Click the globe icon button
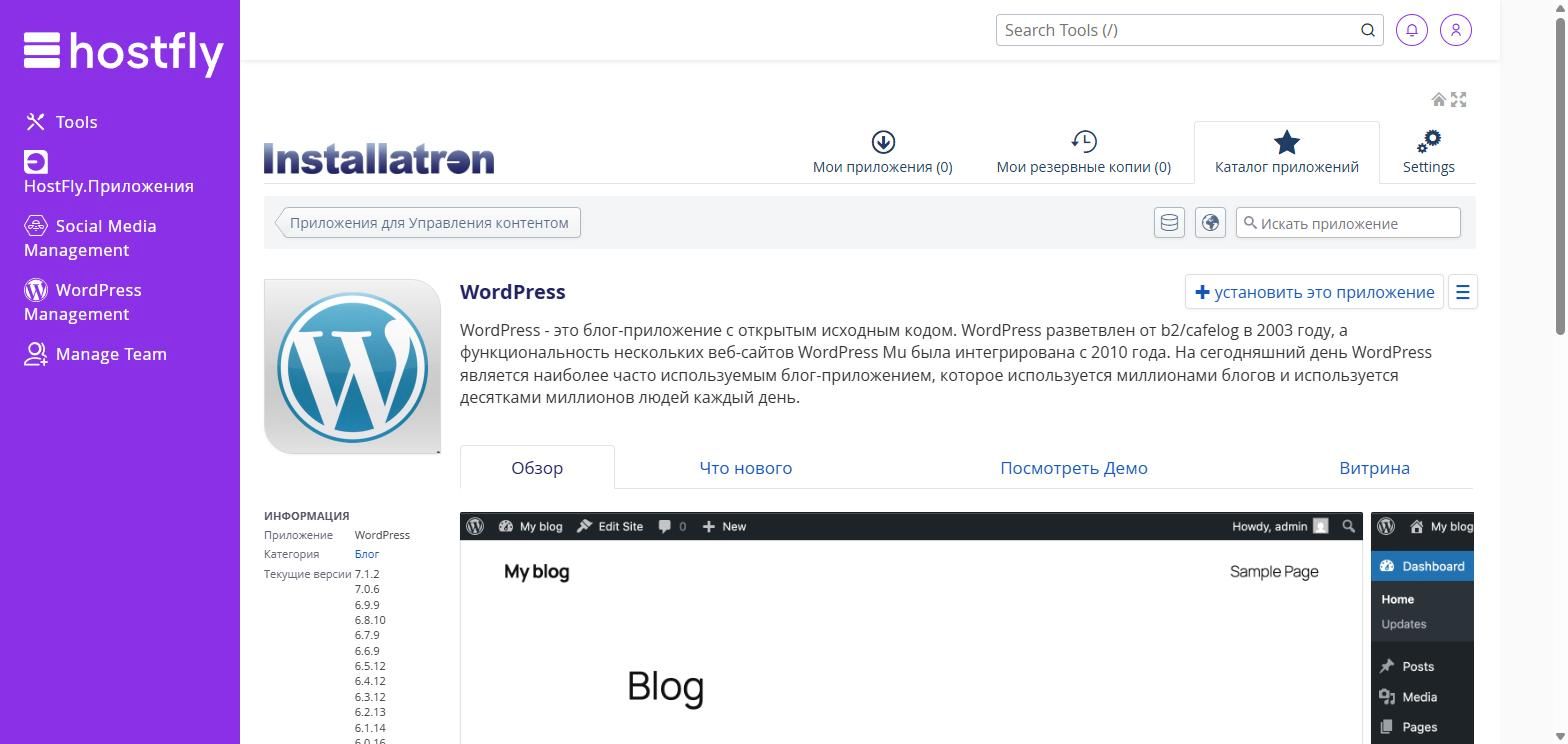This screenshot has height=744, width=1568. (x=1210, y=222)
